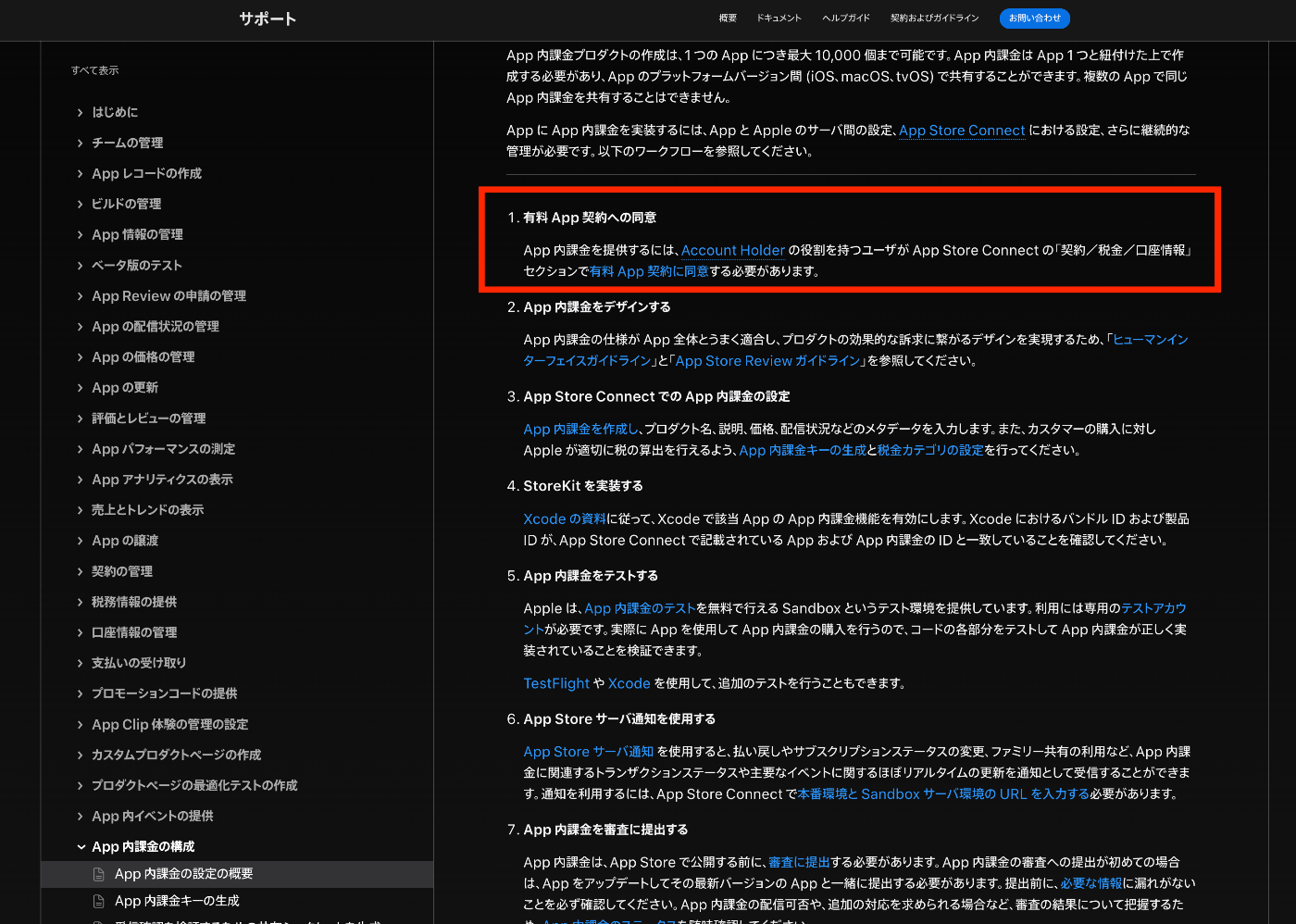
Task: Open the 必要な情報 link
Action: pos(1091,883)
